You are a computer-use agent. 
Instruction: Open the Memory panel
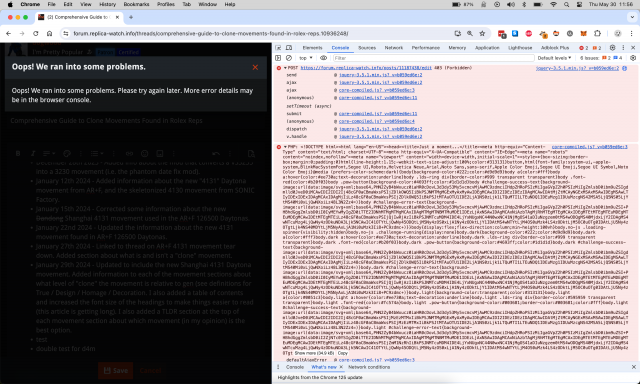click(457, 48)
